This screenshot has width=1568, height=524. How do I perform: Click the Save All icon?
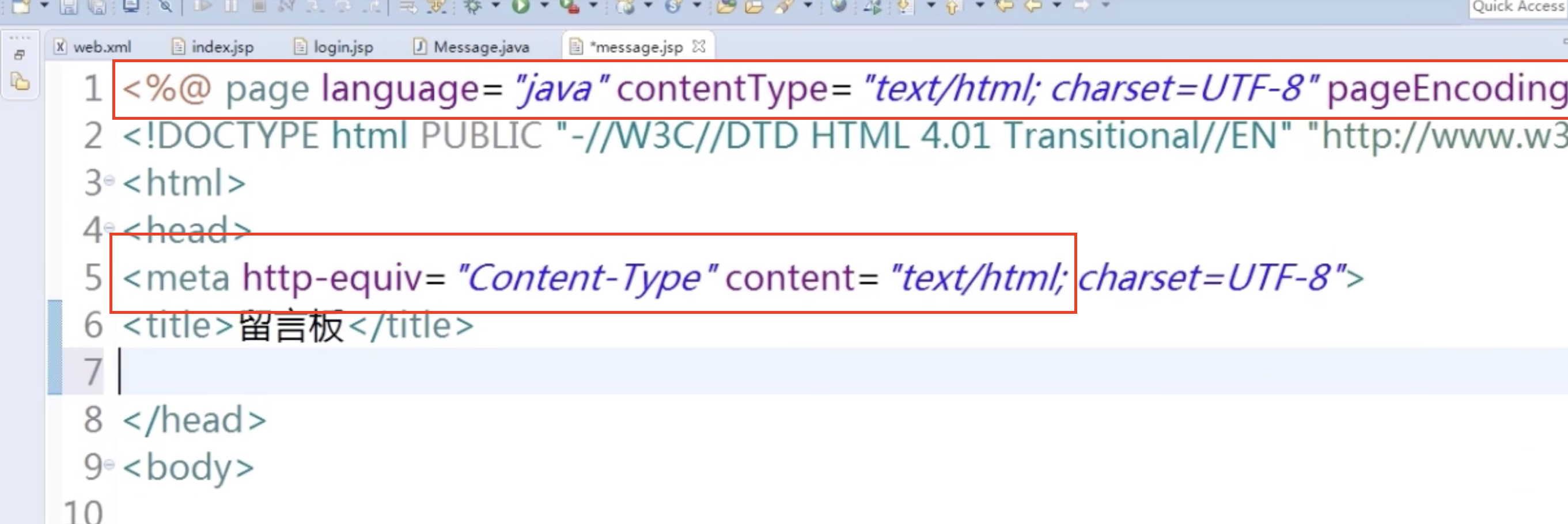96,6
